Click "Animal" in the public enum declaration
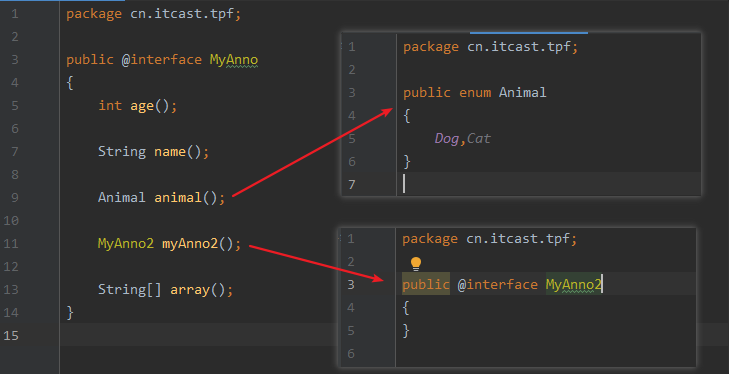 click(x=523, y=92)
